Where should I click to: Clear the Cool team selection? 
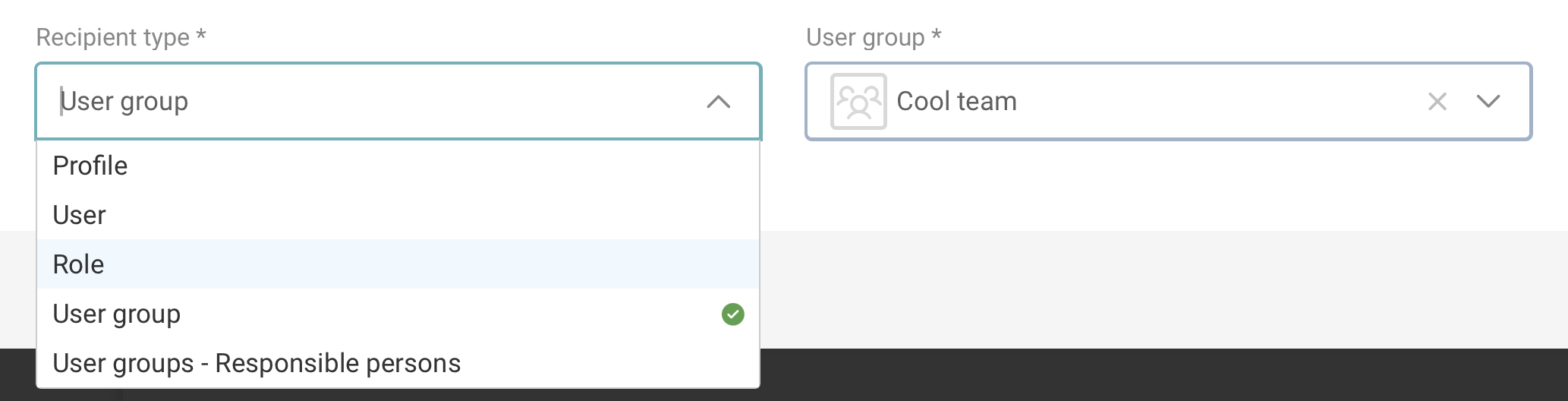1437,102
